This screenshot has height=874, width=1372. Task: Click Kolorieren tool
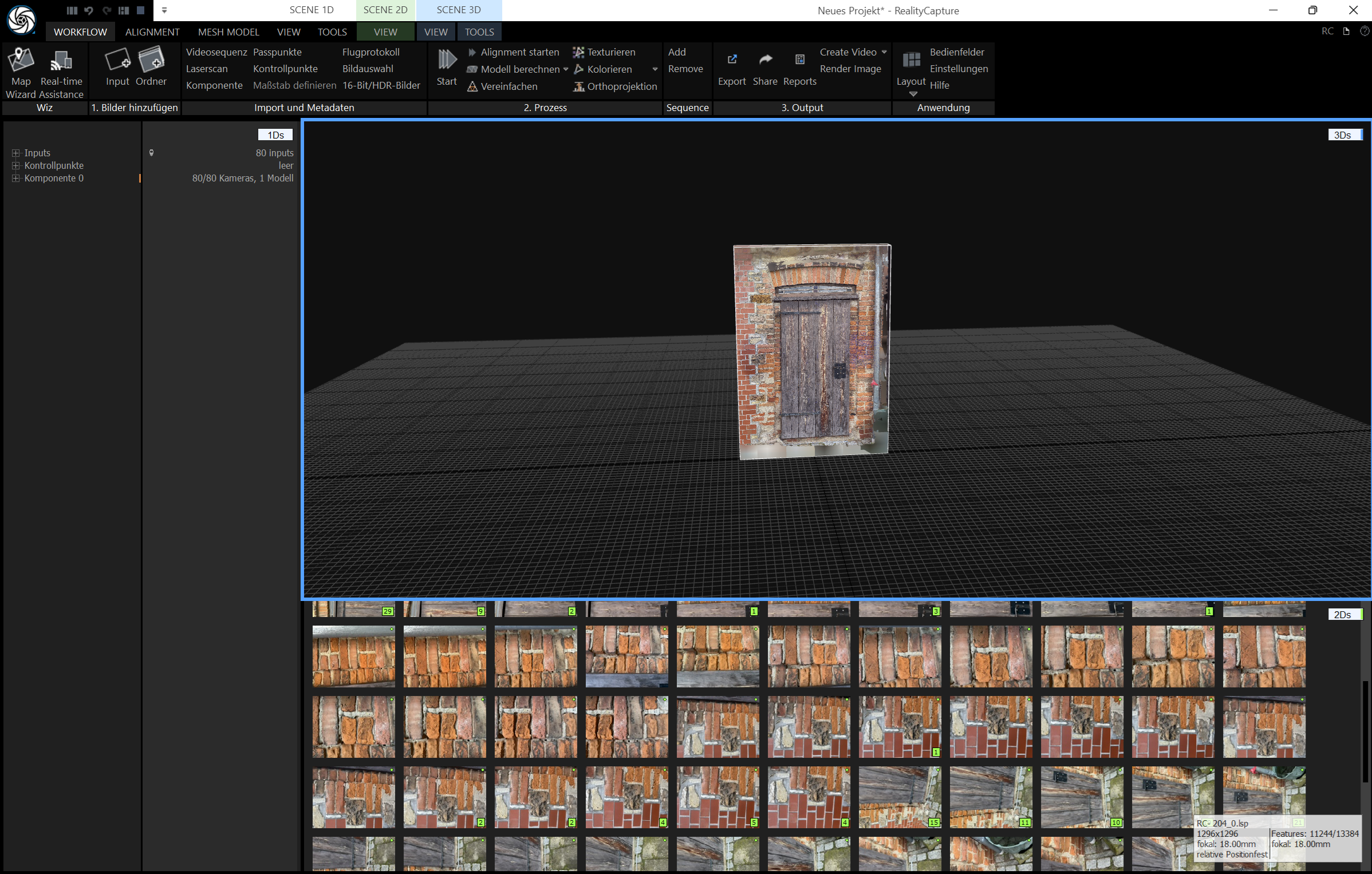603,69
